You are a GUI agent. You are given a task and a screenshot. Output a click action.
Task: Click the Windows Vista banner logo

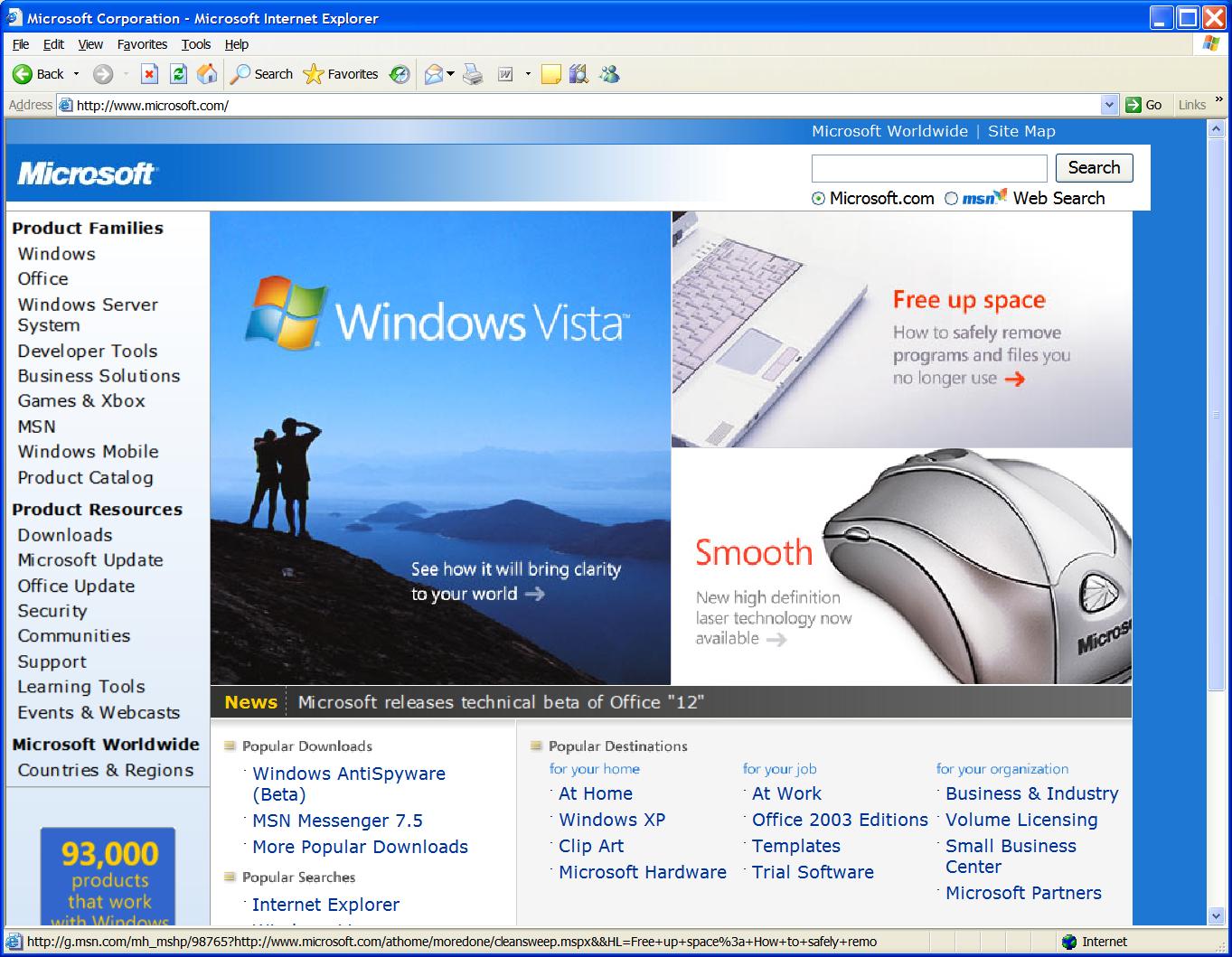point(437,314)
